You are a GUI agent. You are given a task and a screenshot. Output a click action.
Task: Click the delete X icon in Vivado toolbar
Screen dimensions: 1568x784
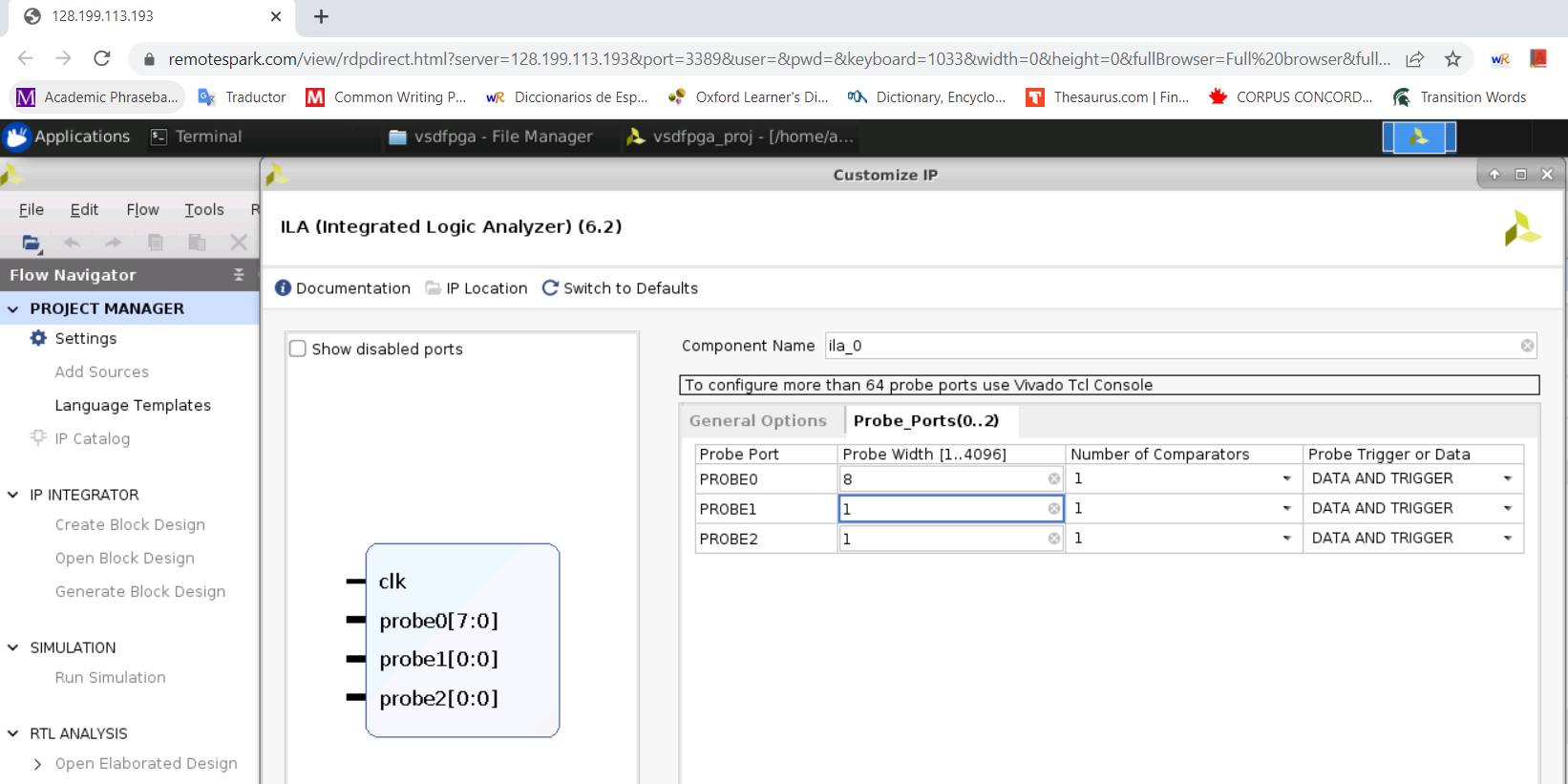[x=239, y=243]
